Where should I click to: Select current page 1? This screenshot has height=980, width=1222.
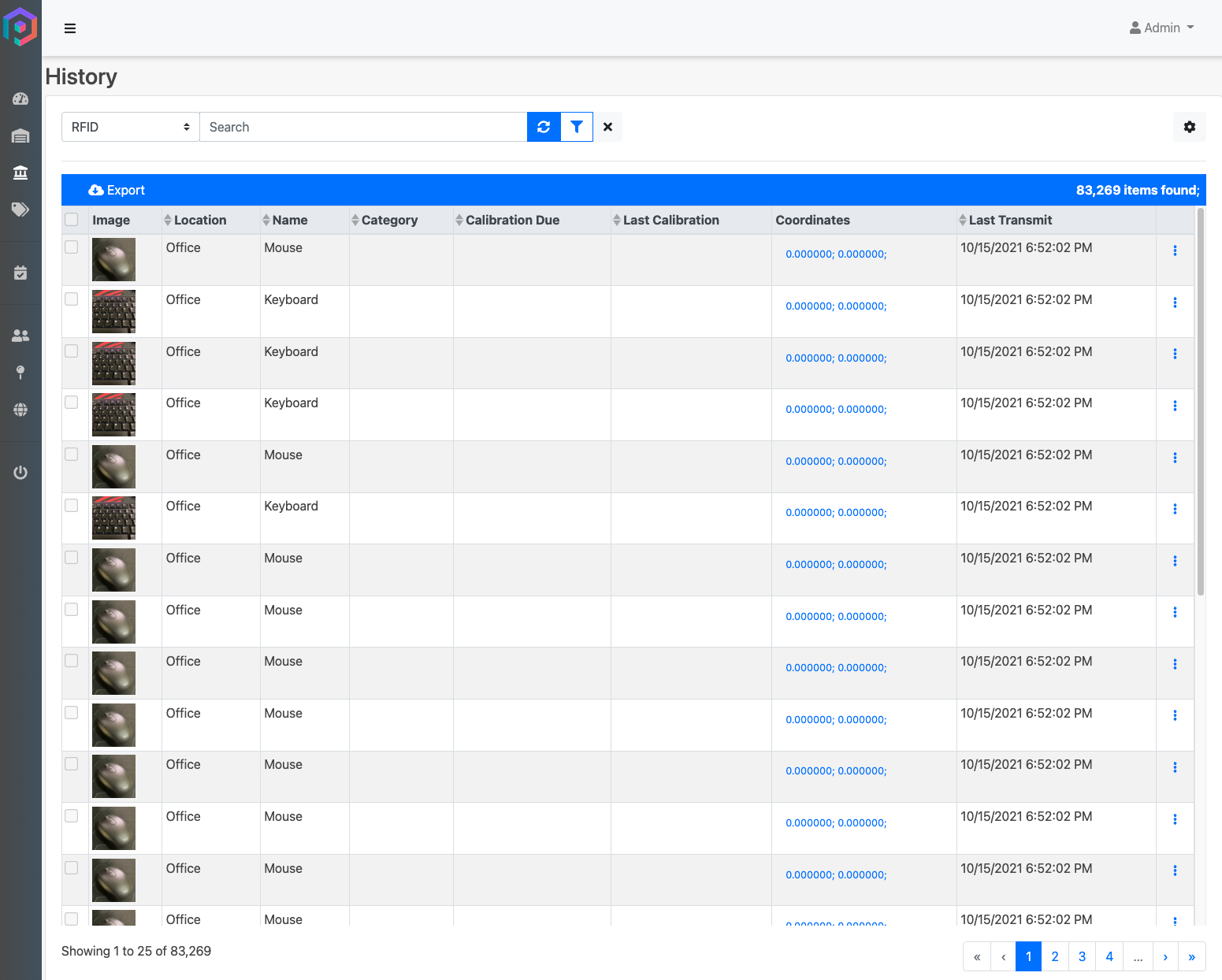[x=1028, y=956]
